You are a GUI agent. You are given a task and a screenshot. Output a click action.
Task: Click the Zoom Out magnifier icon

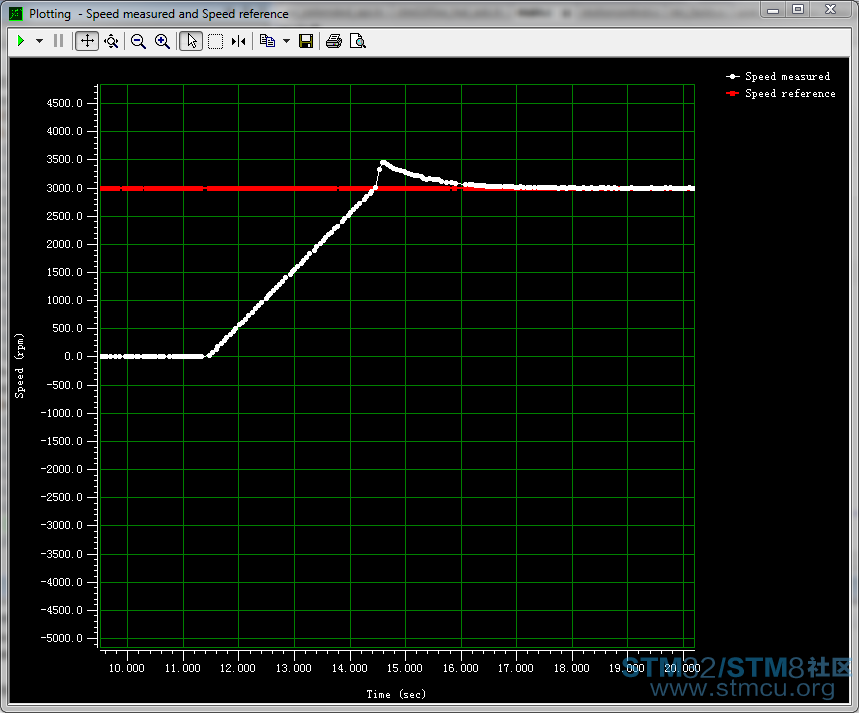coord(138,41)
